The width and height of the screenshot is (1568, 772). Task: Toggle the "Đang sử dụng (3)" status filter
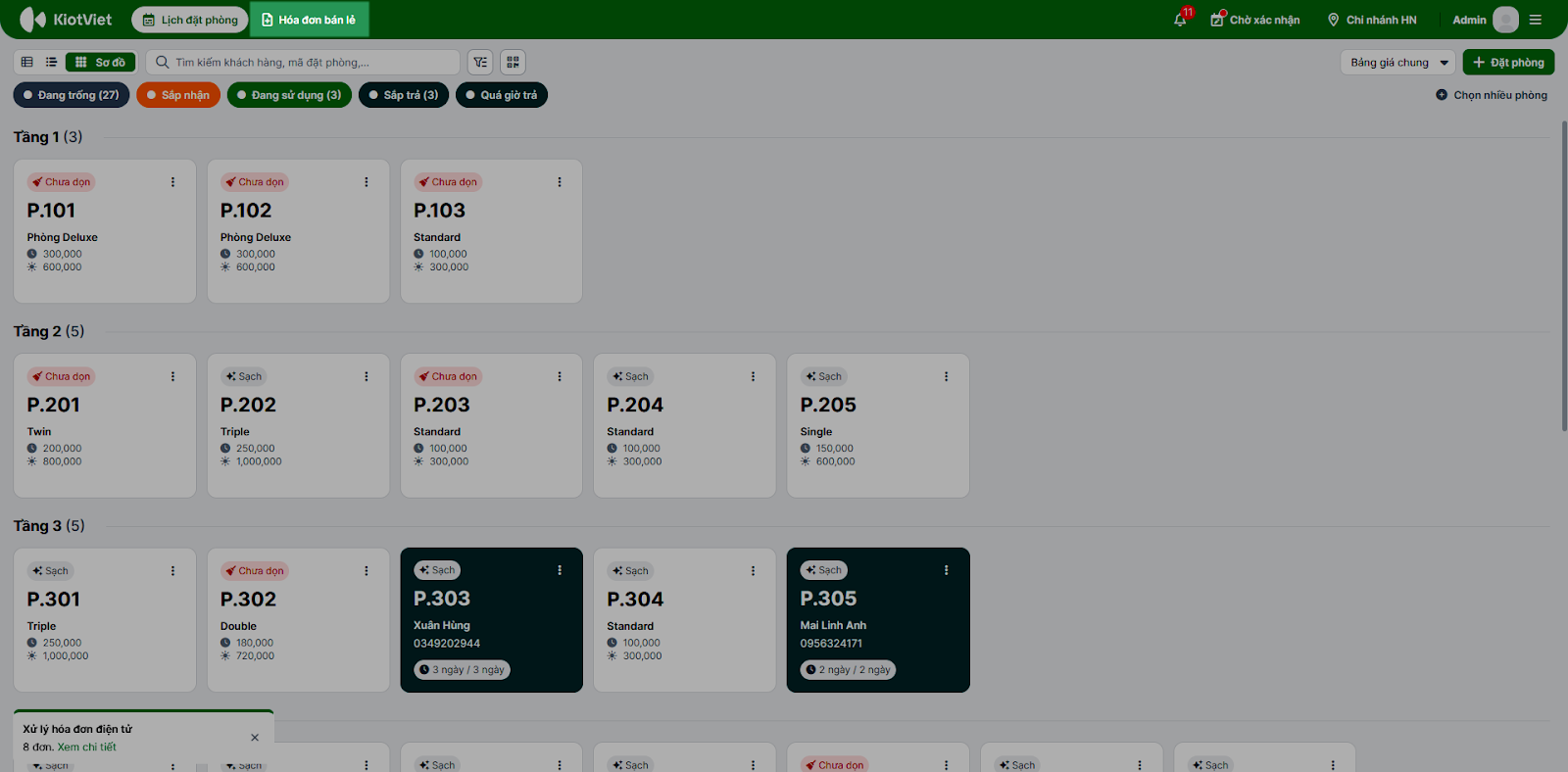(289, 95)
